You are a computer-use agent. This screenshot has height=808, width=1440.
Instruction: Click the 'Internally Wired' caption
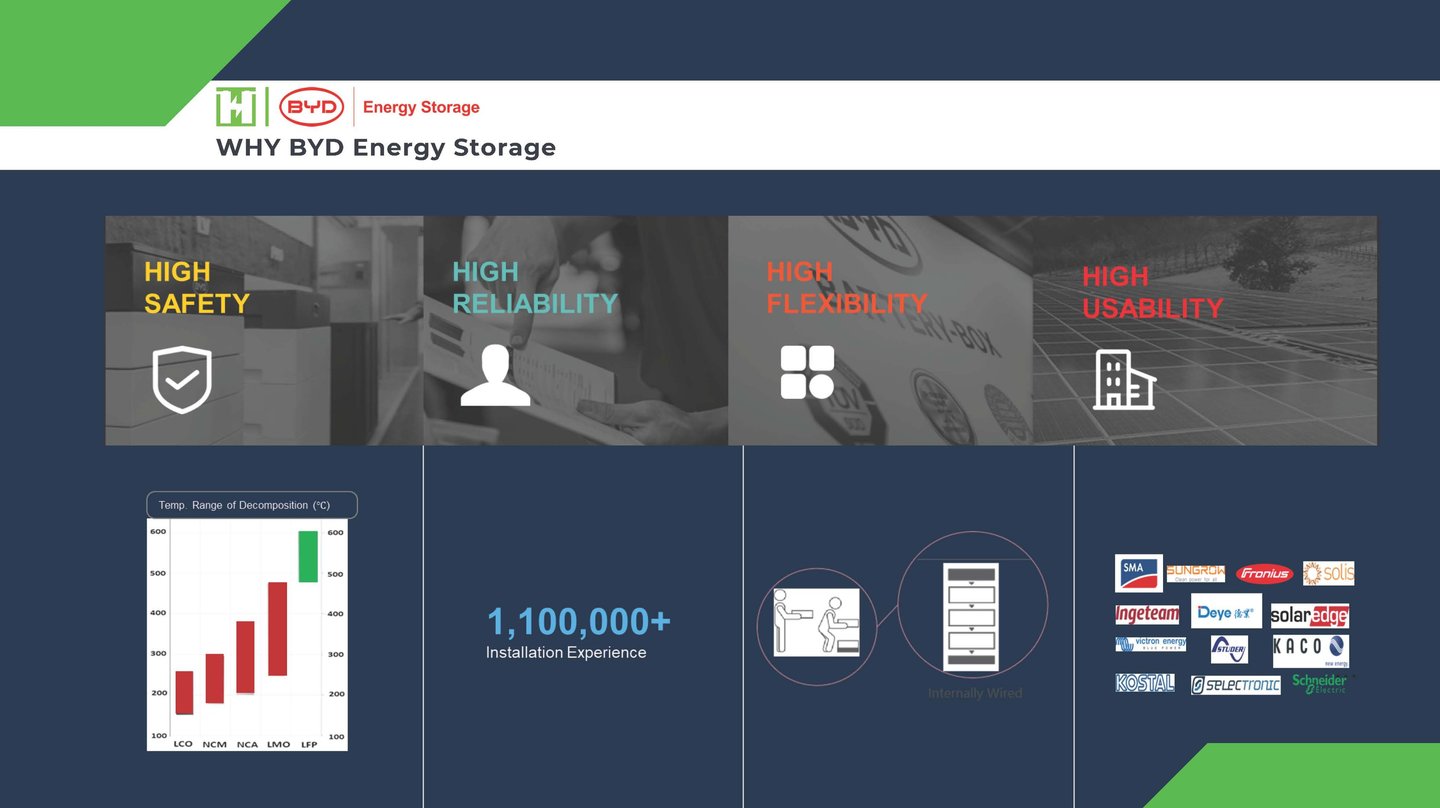(975, 693)
